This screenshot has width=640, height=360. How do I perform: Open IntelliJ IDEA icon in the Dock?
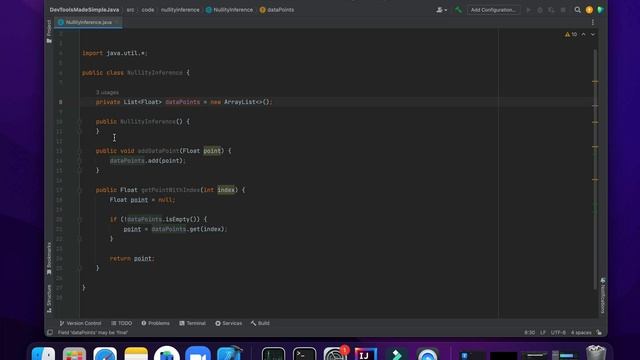pyautogui.click(x=366, y=354)
